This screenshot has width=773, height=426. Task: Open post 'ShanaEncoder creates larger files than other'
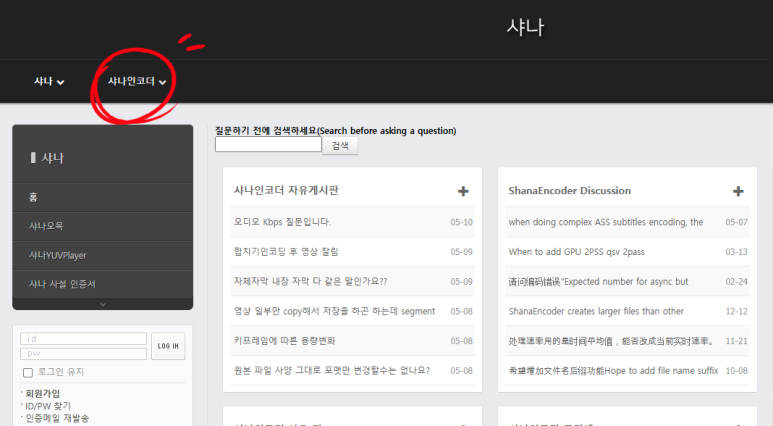coord(596,311)
